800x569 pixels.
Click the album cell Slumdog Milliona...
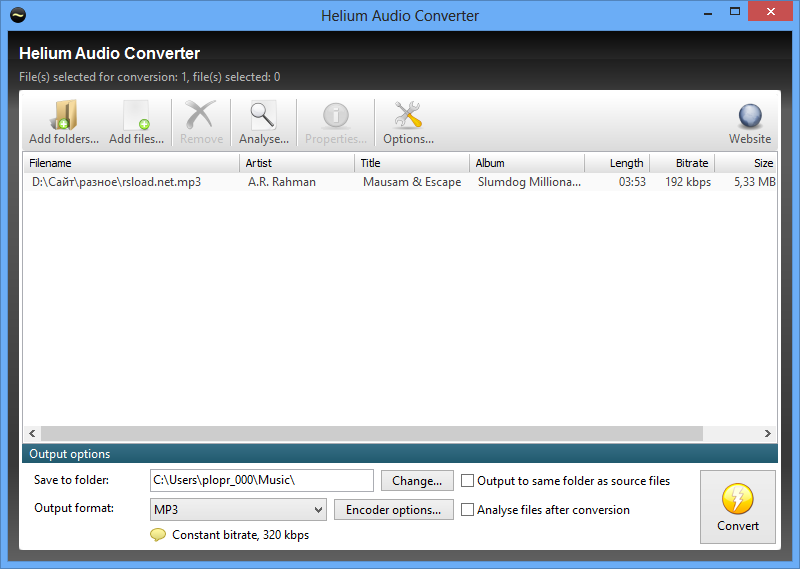coord(529,182)
